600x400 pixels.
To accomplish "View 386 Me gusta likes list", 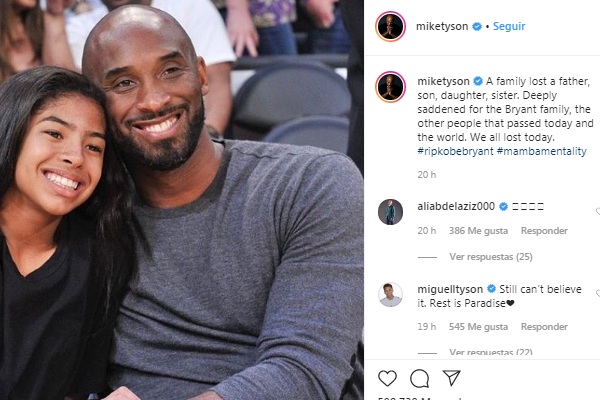I will tap(478, 230).
